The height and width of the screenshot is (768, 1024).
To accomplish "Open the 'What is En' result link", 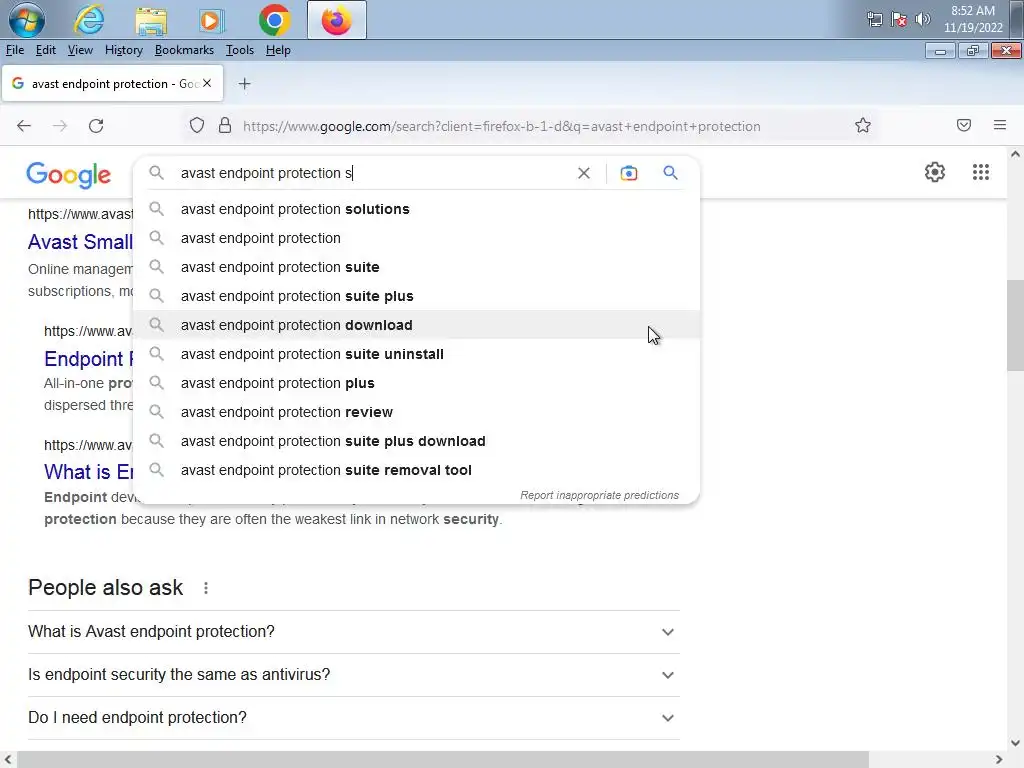I will (x=88, y=472).
